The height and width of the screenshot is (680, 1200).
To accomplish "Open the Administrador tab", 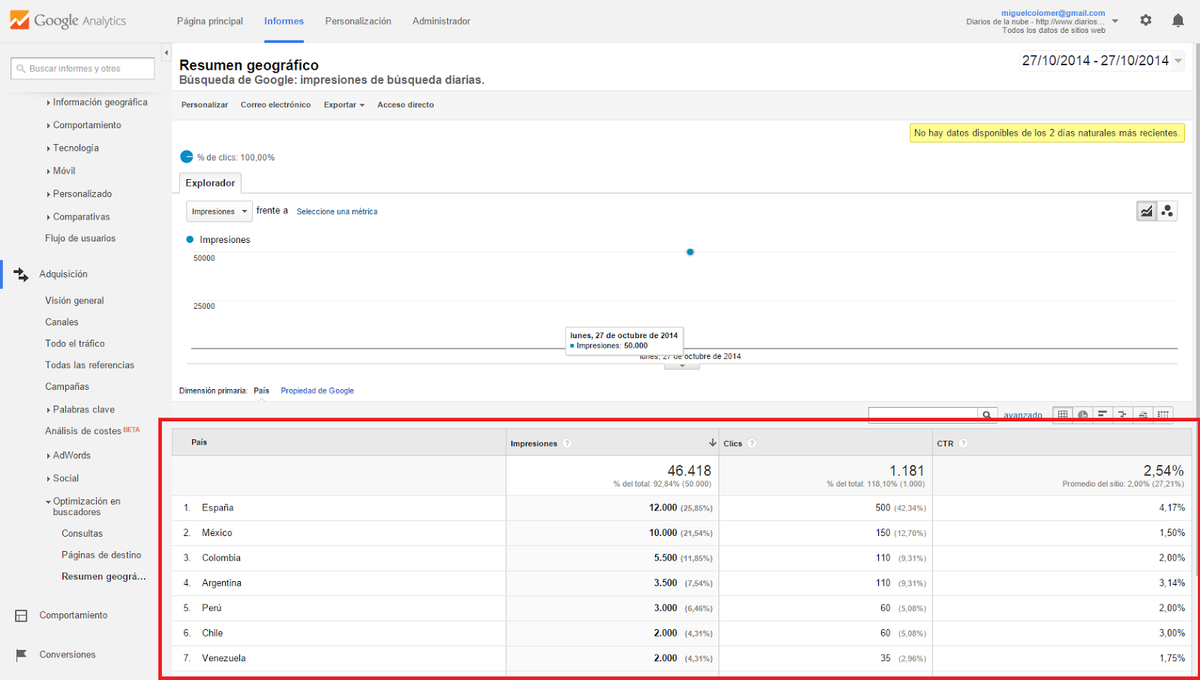I will click(441, 21).
